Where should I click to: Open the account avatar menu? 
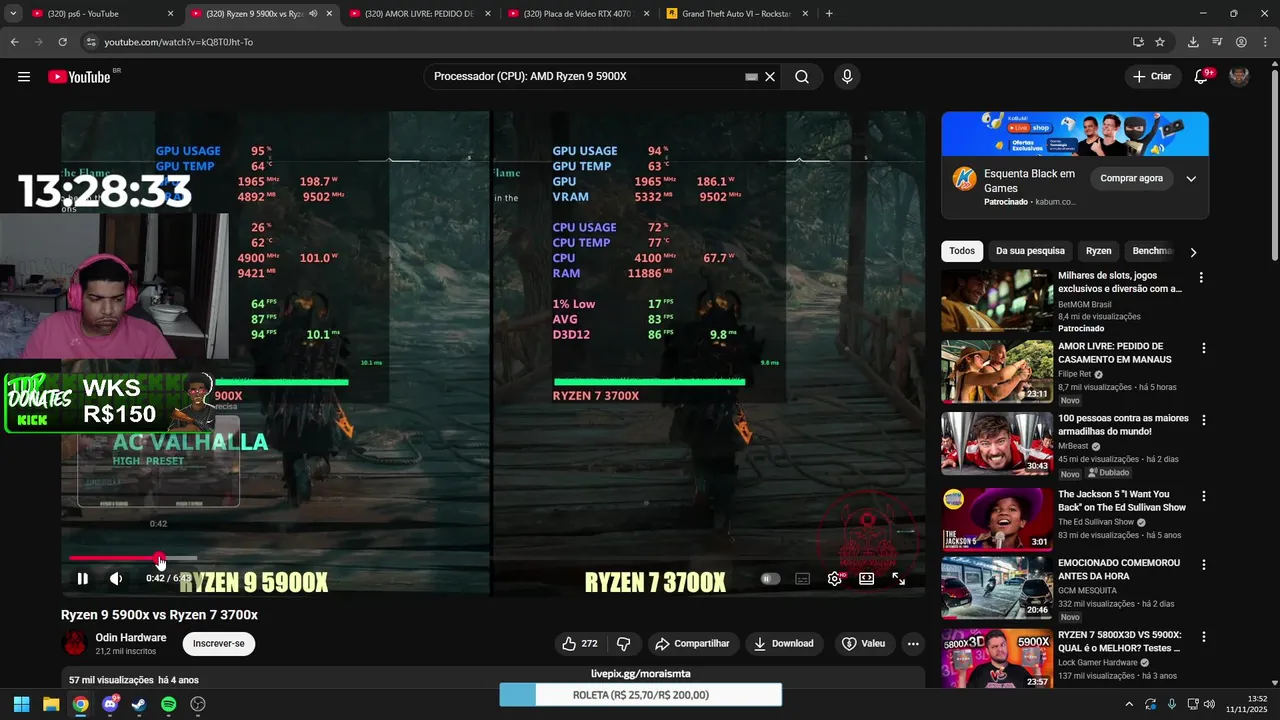pos(1239,77)
